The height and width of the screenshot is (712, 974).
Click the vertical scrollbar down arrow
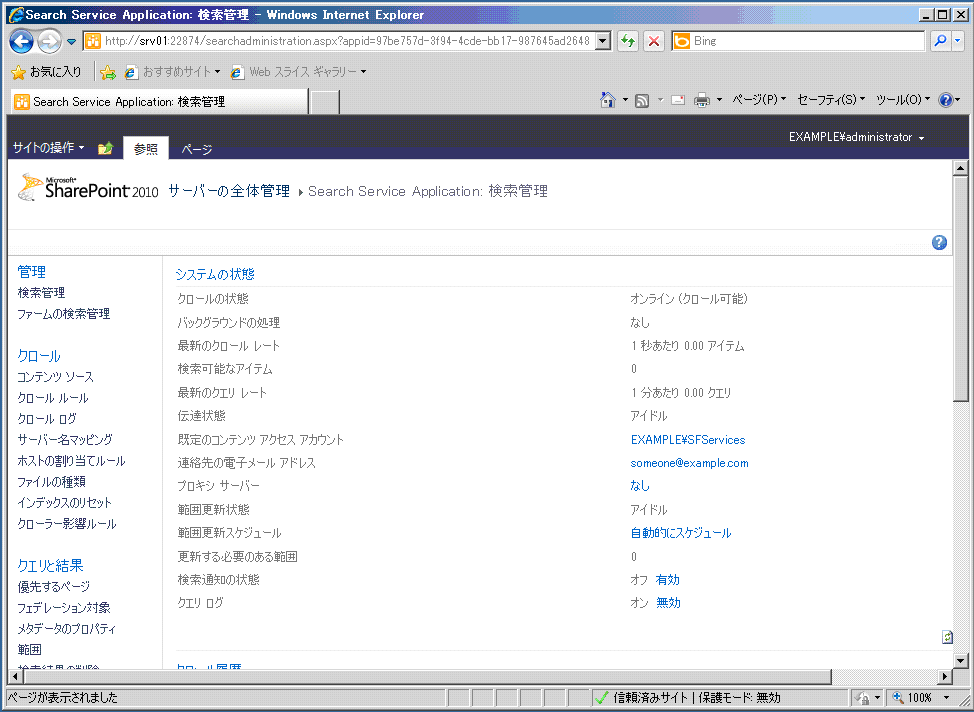[x=960, y=660]
